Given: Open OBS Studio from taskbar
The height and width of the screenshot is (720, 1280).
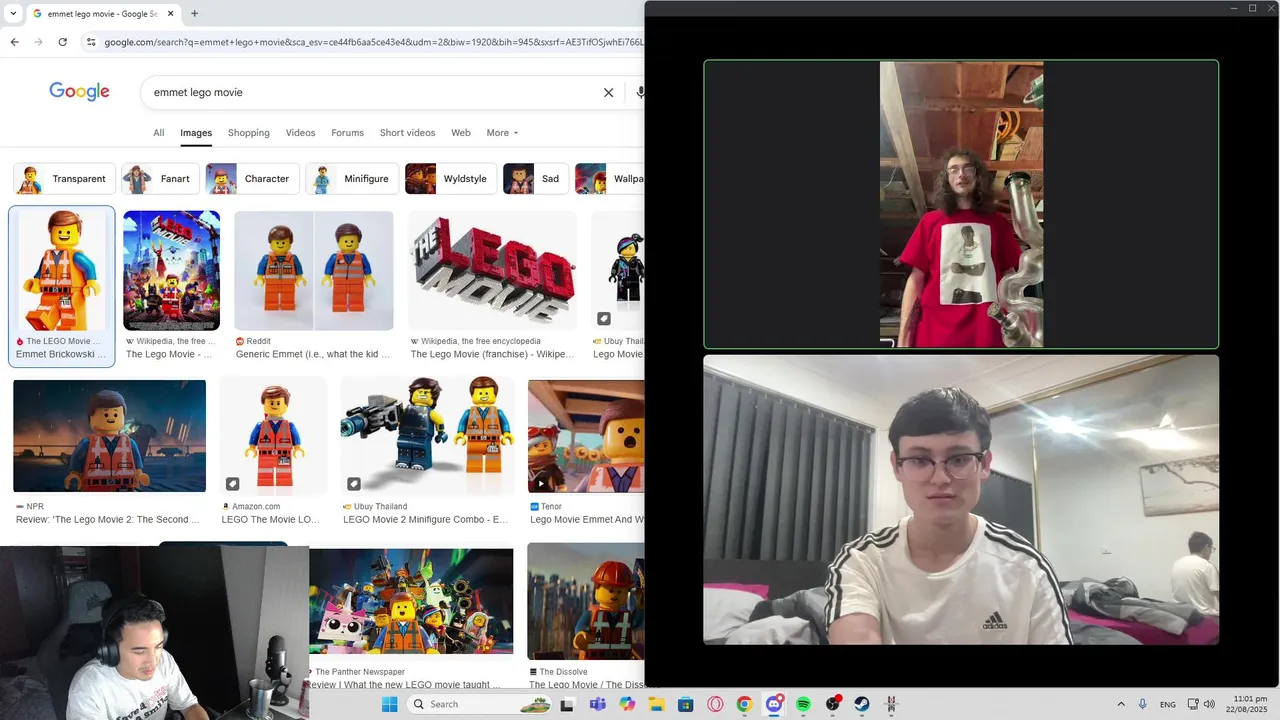Looking at the screenshot, I should [833, 704].
